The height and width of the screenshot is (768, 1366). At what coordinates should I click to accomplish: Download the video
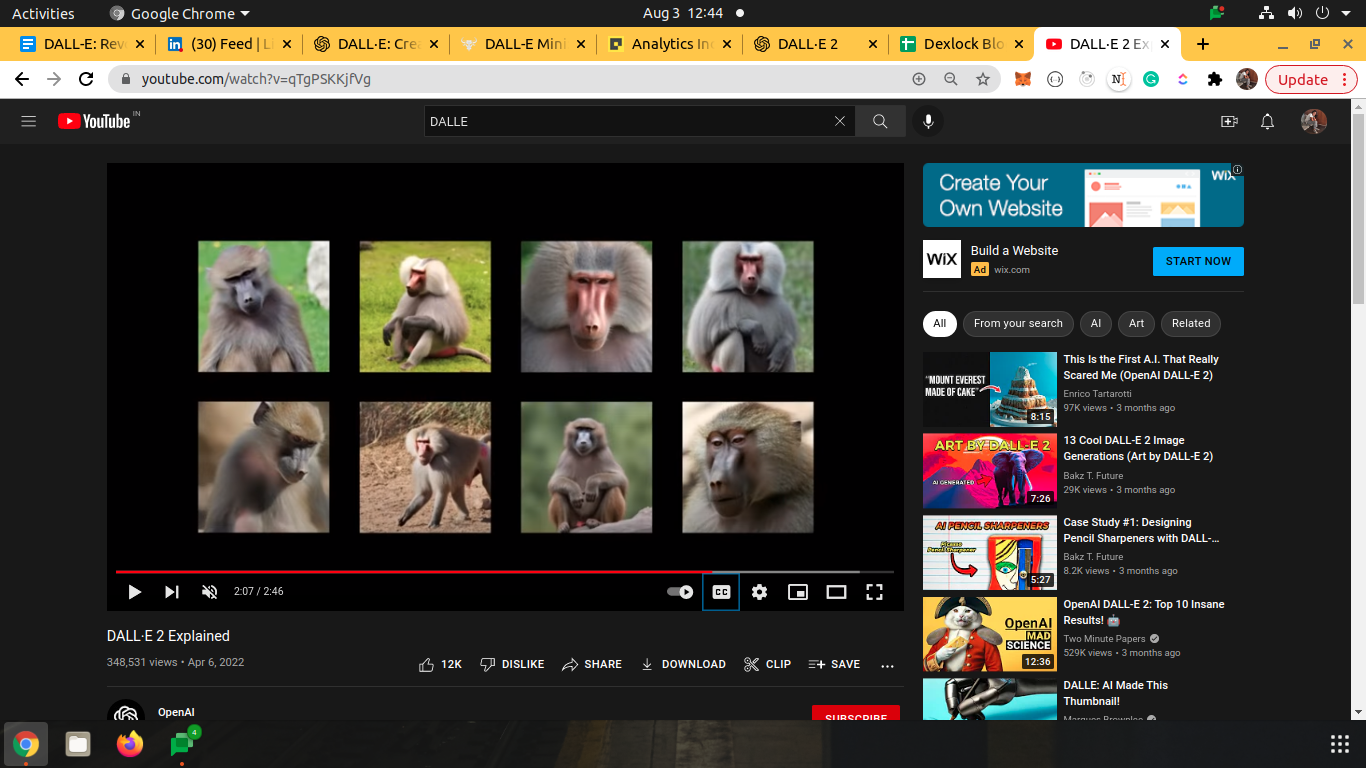click(683, 664)
